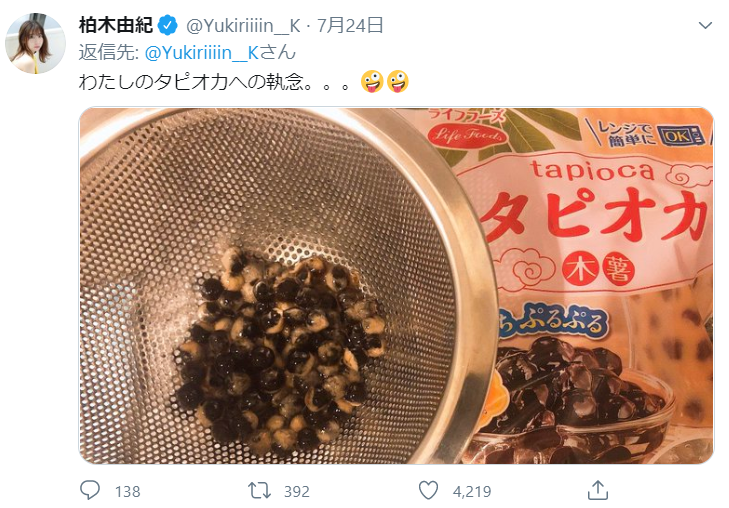Screen dimensions: 729x508
Task: Click the first zany face emoji
Action: pos(372,82)
